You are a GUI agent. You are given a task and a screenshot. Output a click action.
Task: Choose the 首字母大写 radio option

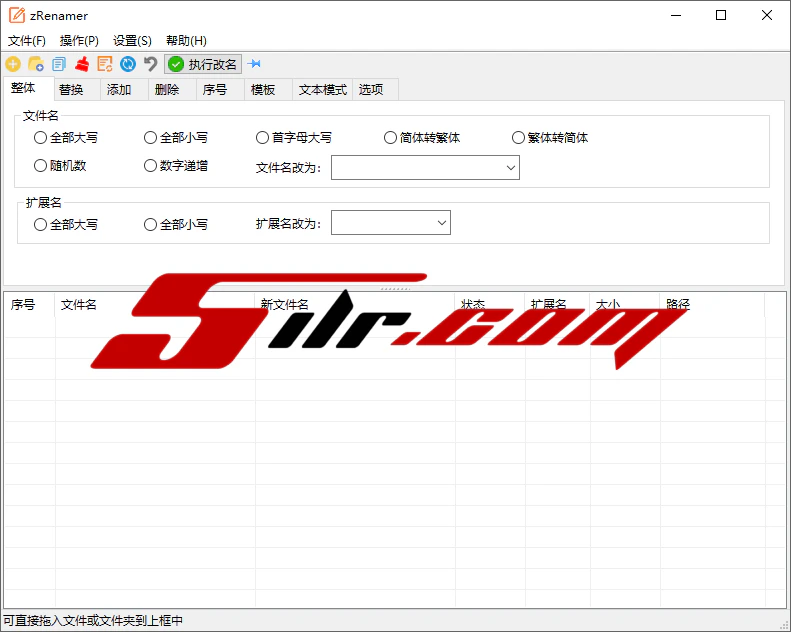coord(263,138)
